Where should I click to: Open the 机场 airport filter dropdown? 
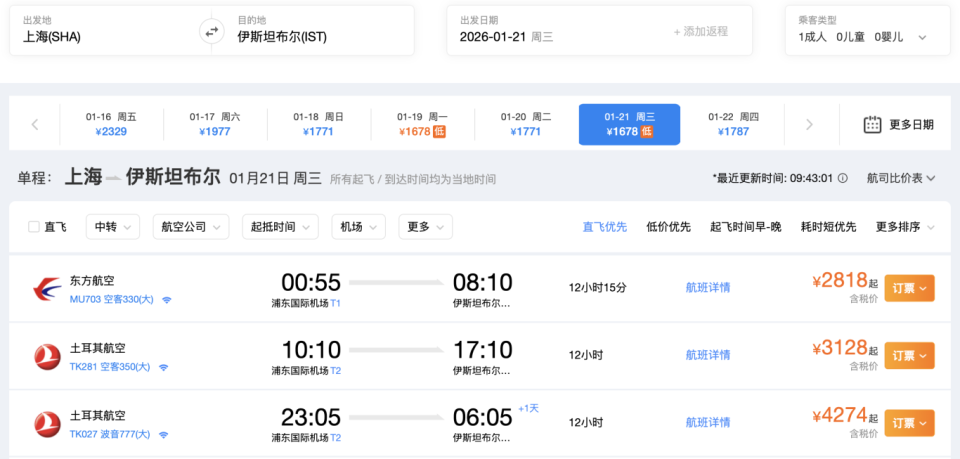(x=358, y=227)
